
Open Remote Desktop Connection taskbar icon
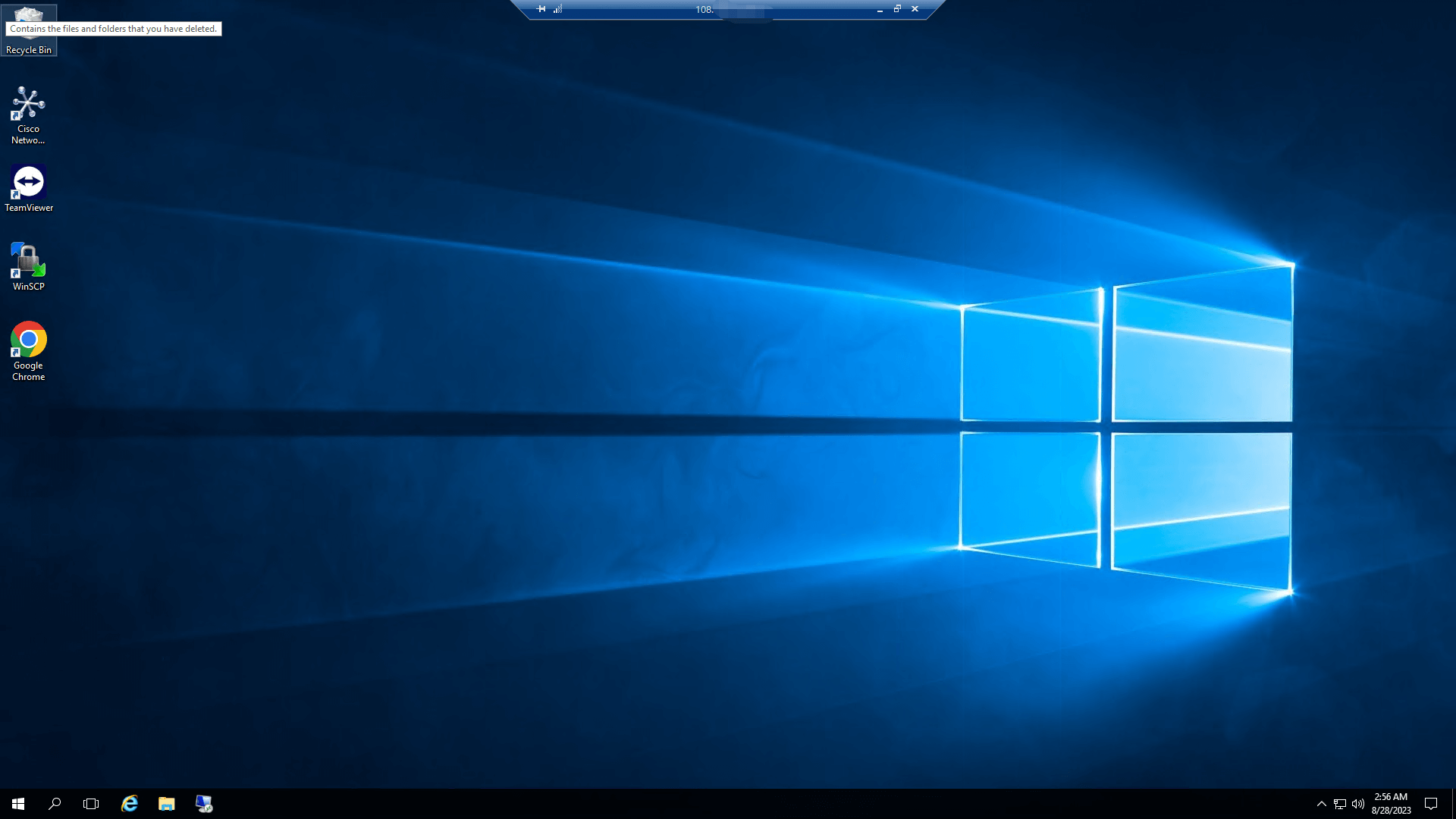[x=203, y=804]
